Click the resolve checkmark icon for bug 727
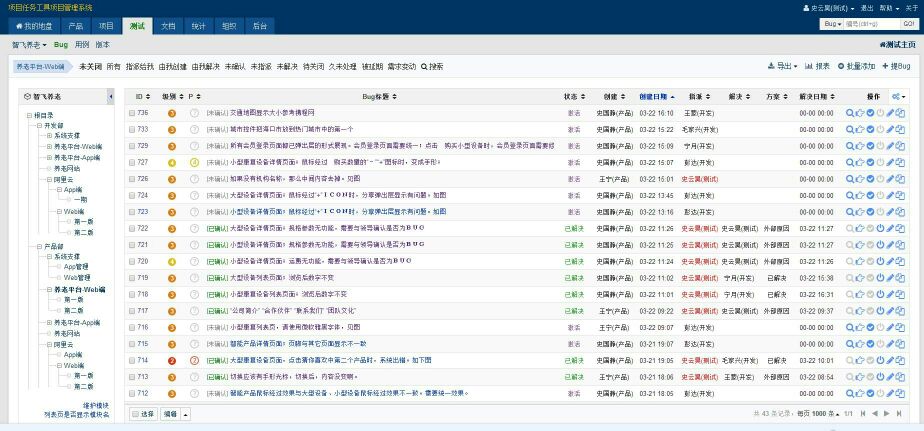The height and width of the screenshot is (431, 924). point(870,162)
